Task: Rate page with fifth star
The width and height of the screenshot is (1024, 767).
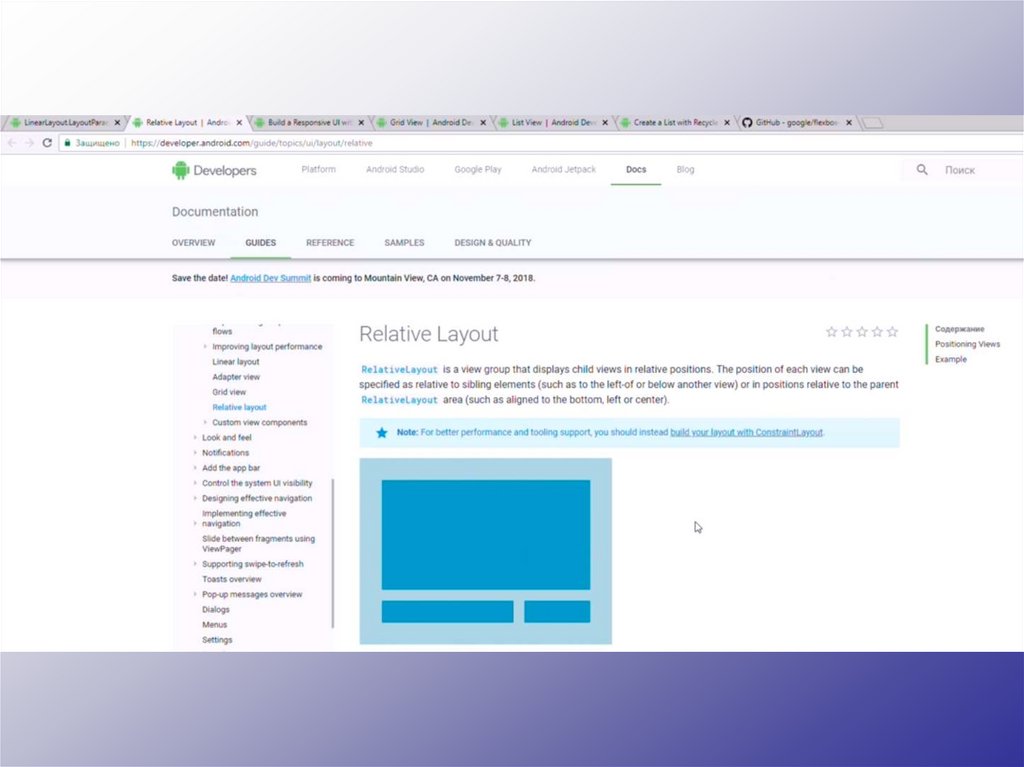Action: pos(892,332)
